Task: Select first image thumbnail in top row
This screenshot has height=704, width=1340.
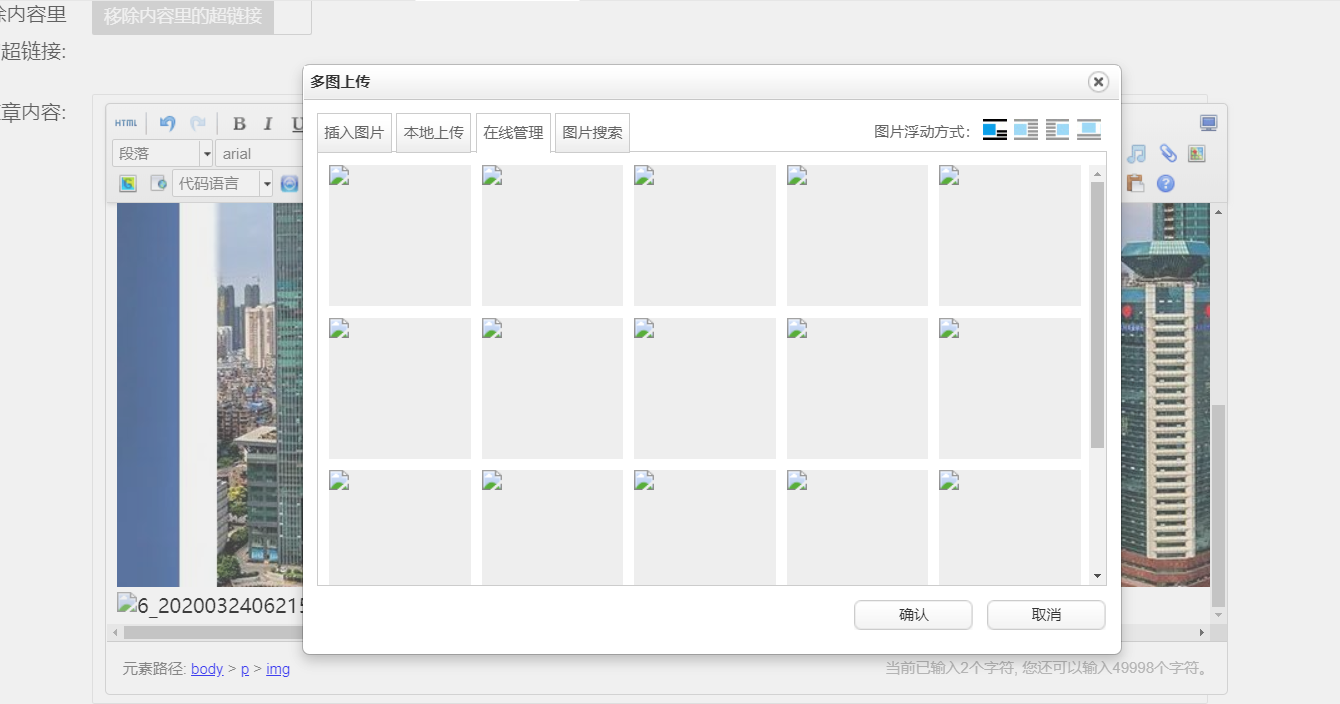Action: (400, 235)
